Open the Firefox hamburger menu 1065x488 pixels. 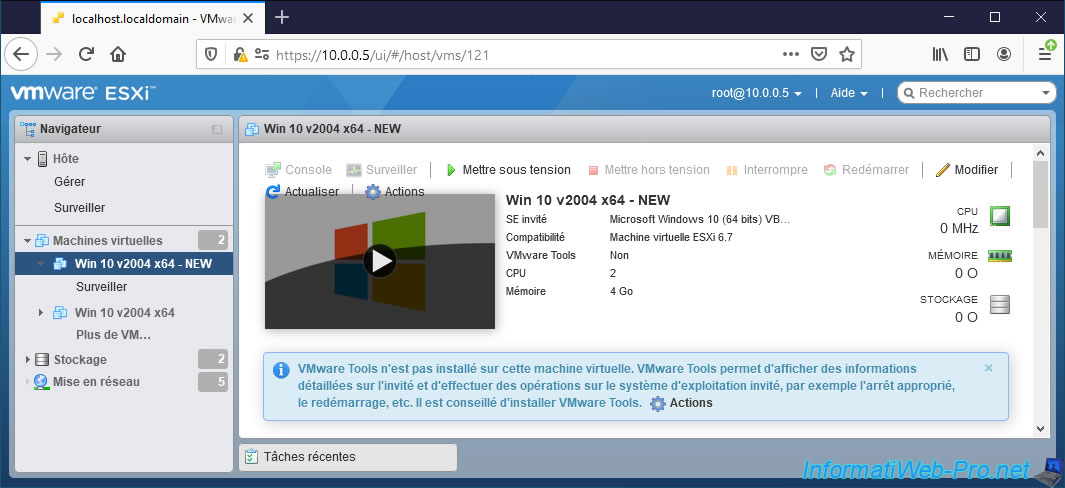coord(1045,54)
